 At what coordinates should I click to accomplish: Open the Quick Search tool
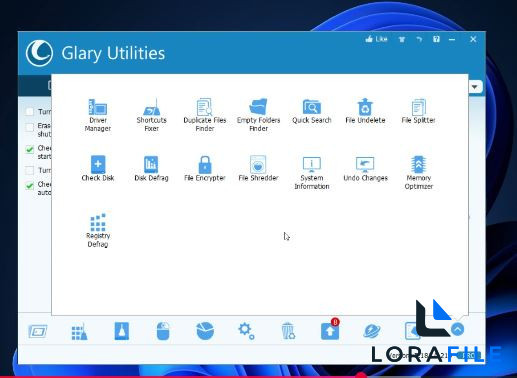pyautogui.click(x=312, y=111)
